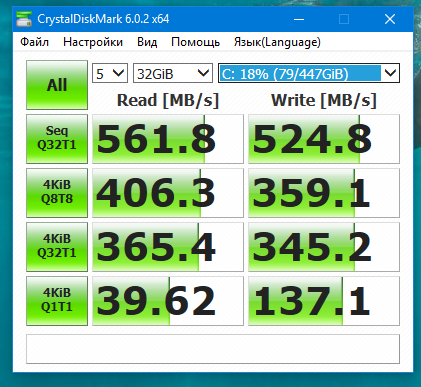Image resolution: width=421 pixels, height=387 pixels.
Task: Open the Вид menu
Action: click(x=147, y=42)
